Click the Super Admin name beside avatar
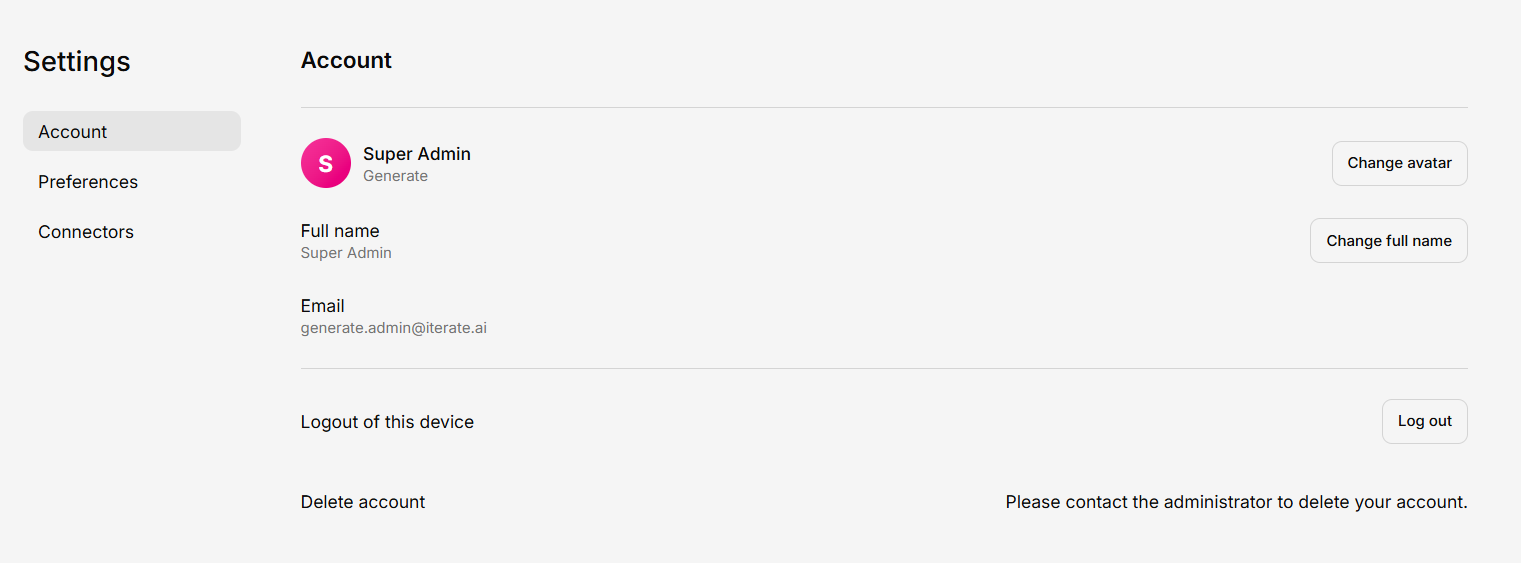1521x563 pixels. [416, 154]
